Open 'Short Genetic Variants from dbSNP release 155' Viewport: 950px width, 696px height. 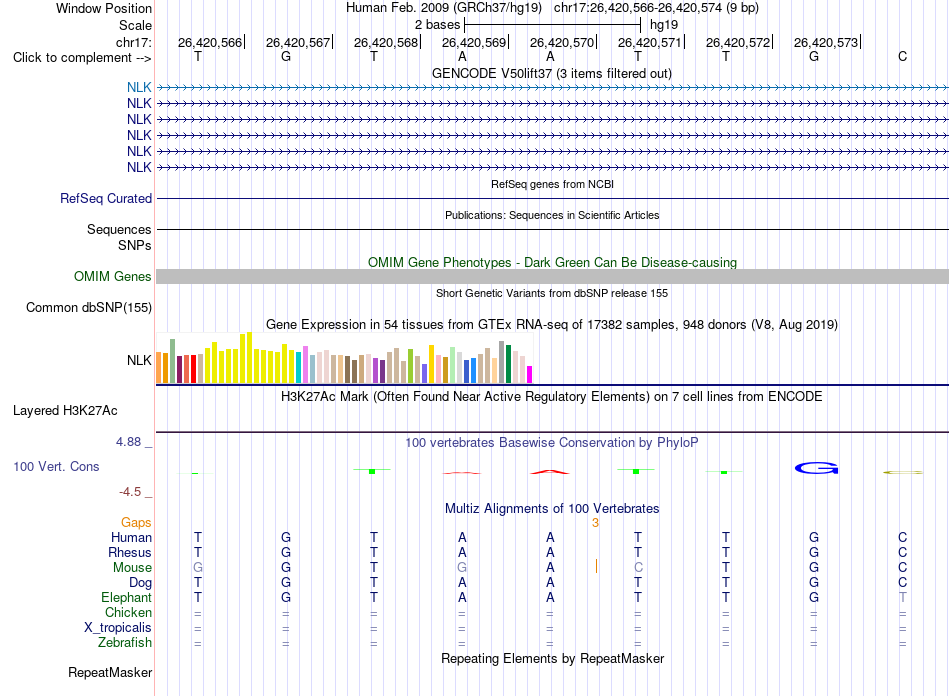[552, 293]
